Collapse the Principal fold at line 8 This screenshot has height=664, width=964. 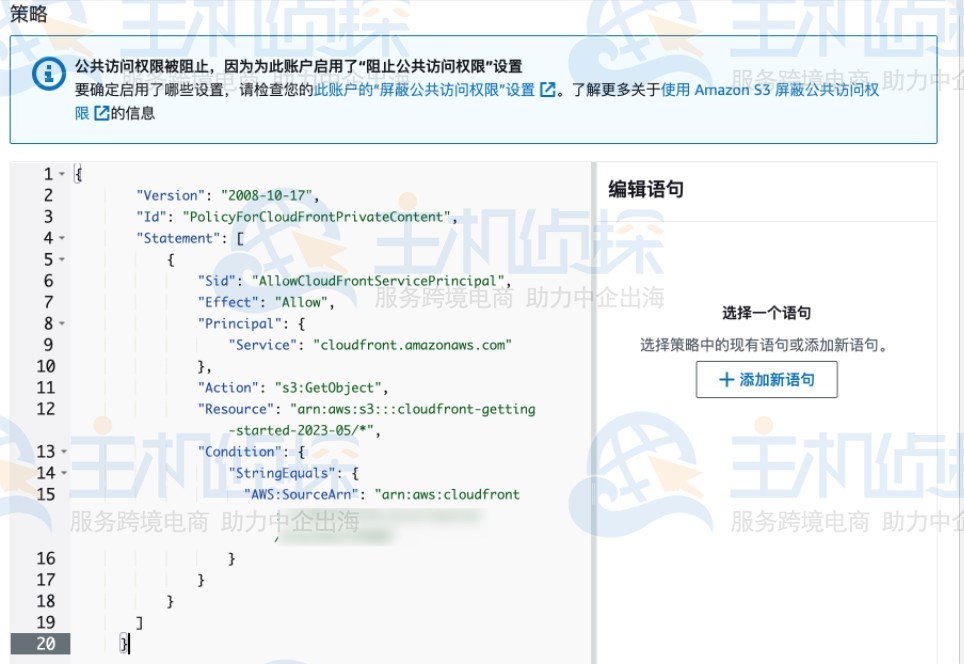pos(61,324)
